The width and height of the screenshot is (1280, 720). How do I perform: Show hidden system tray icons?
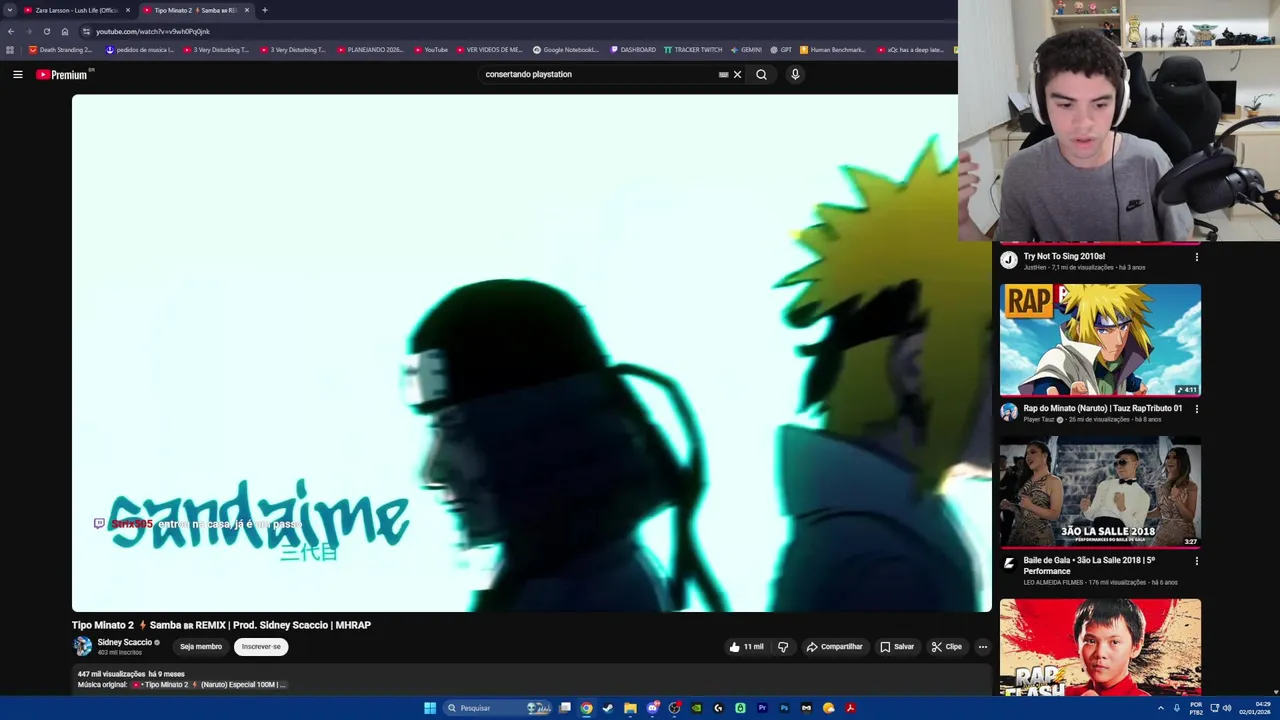[1161, 708]
